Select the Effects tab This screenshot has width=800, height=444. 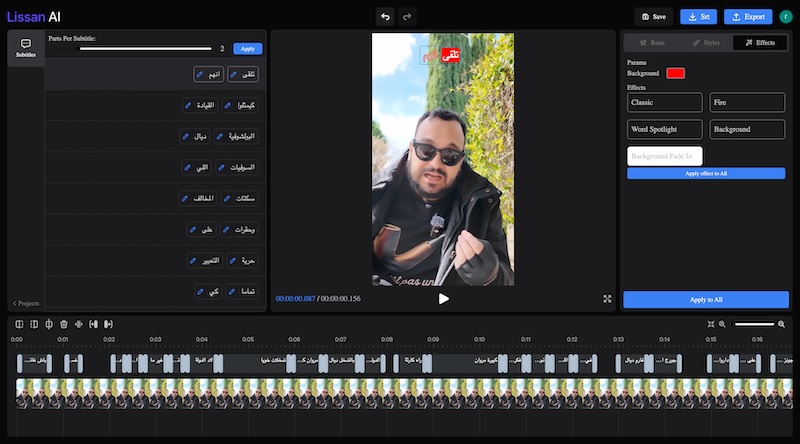(x=759, y=43)
